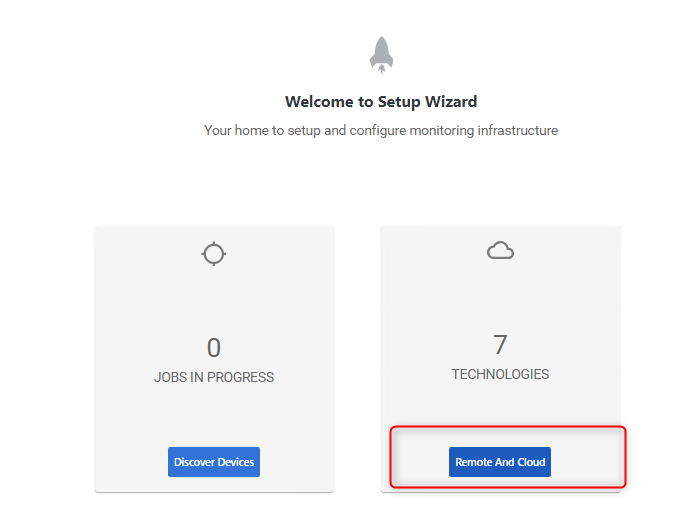The image size is (686, 528).
Task: Open Remote And Cloud setup
Action: point(500,462)
